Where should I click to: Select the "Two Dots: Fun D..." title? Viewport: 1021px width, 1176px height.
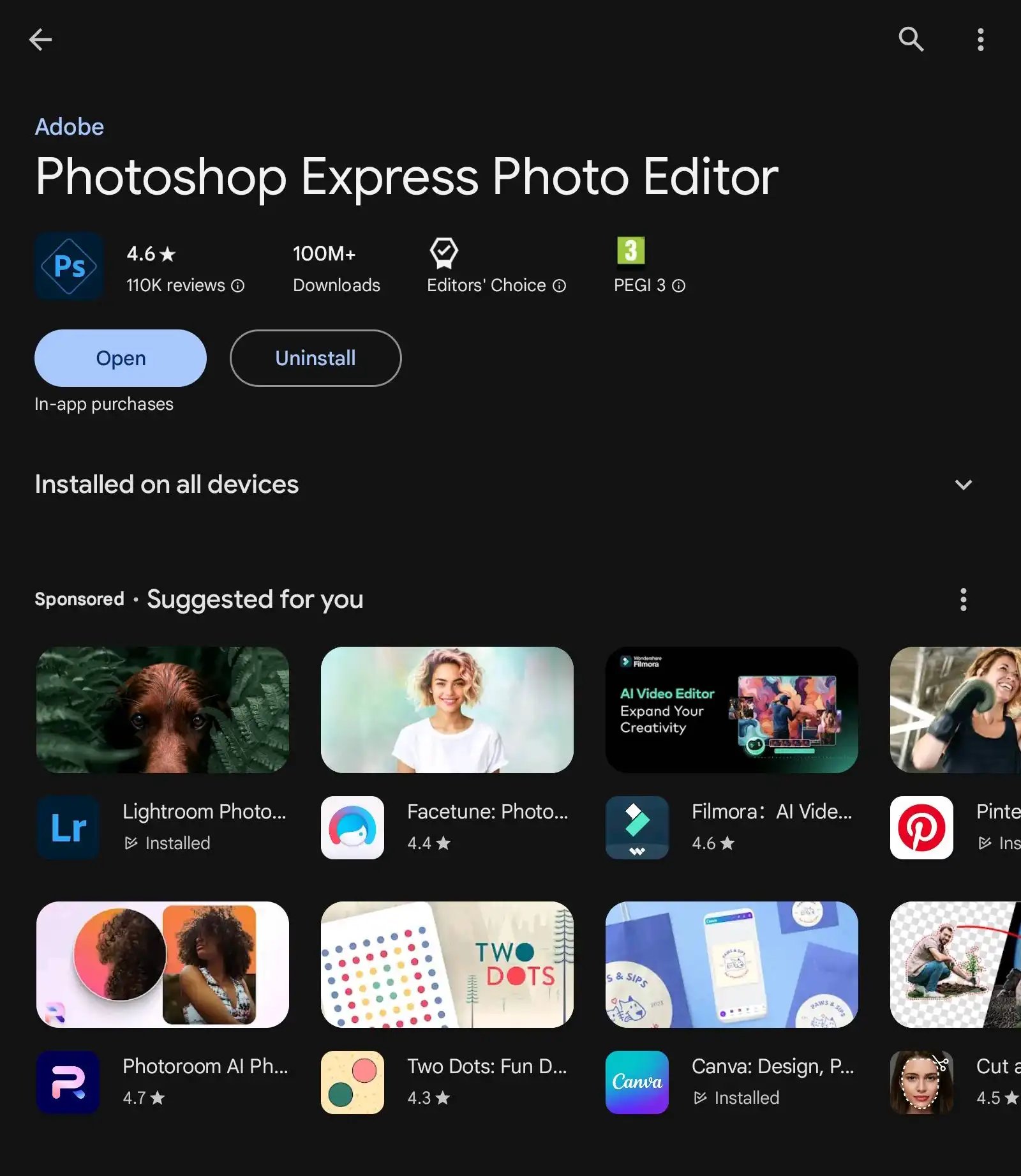(487, 1066)
